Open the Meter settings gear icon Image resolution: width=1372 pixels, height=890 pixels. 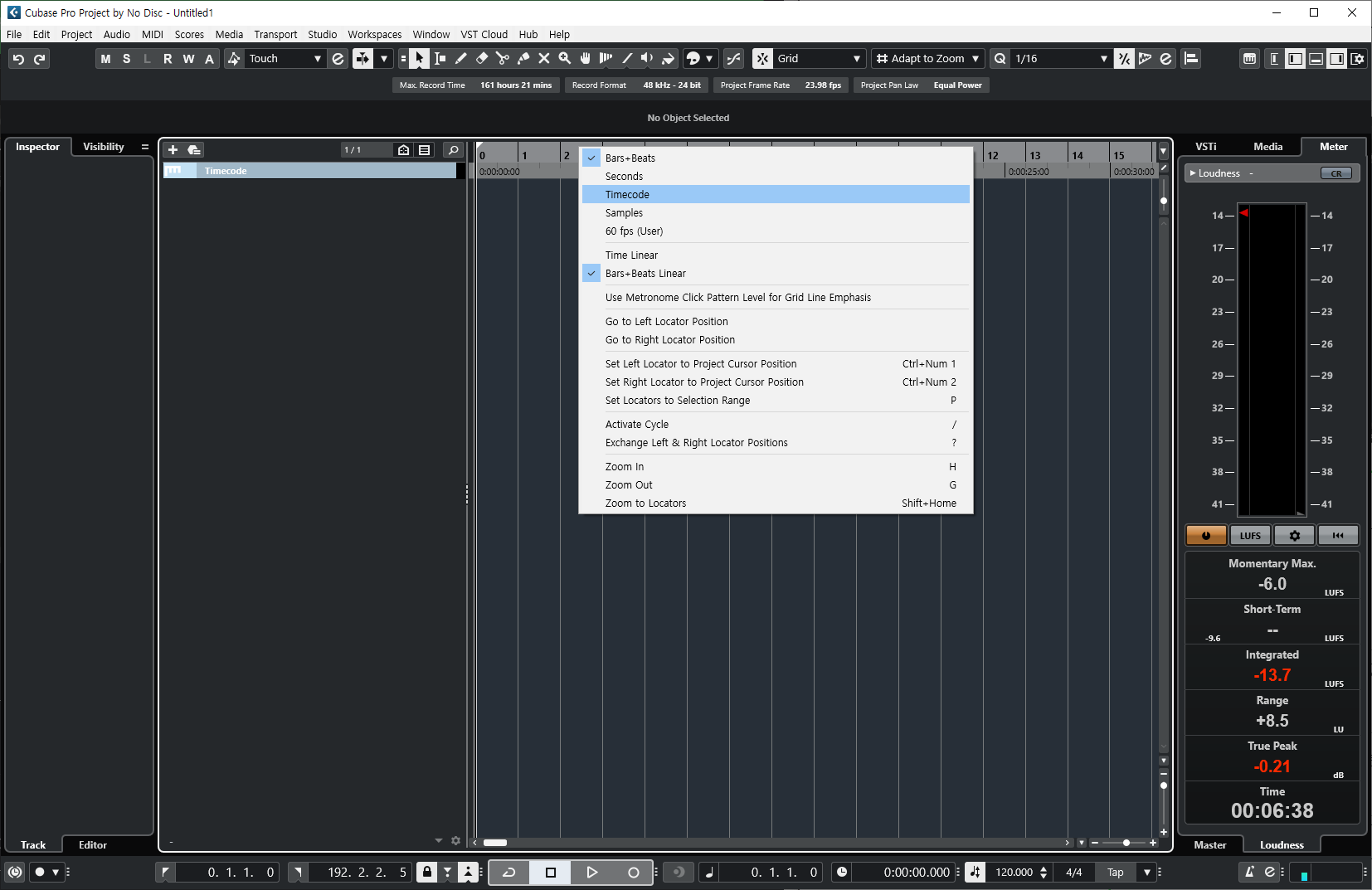pos(1294,536)
